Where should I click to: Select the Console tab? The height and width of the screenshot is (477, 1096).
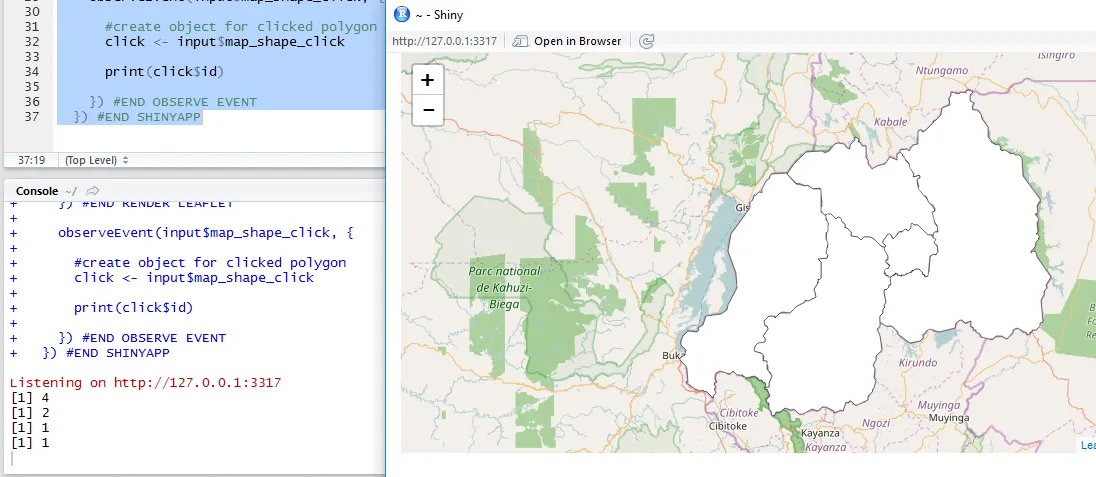pos(36,191)
